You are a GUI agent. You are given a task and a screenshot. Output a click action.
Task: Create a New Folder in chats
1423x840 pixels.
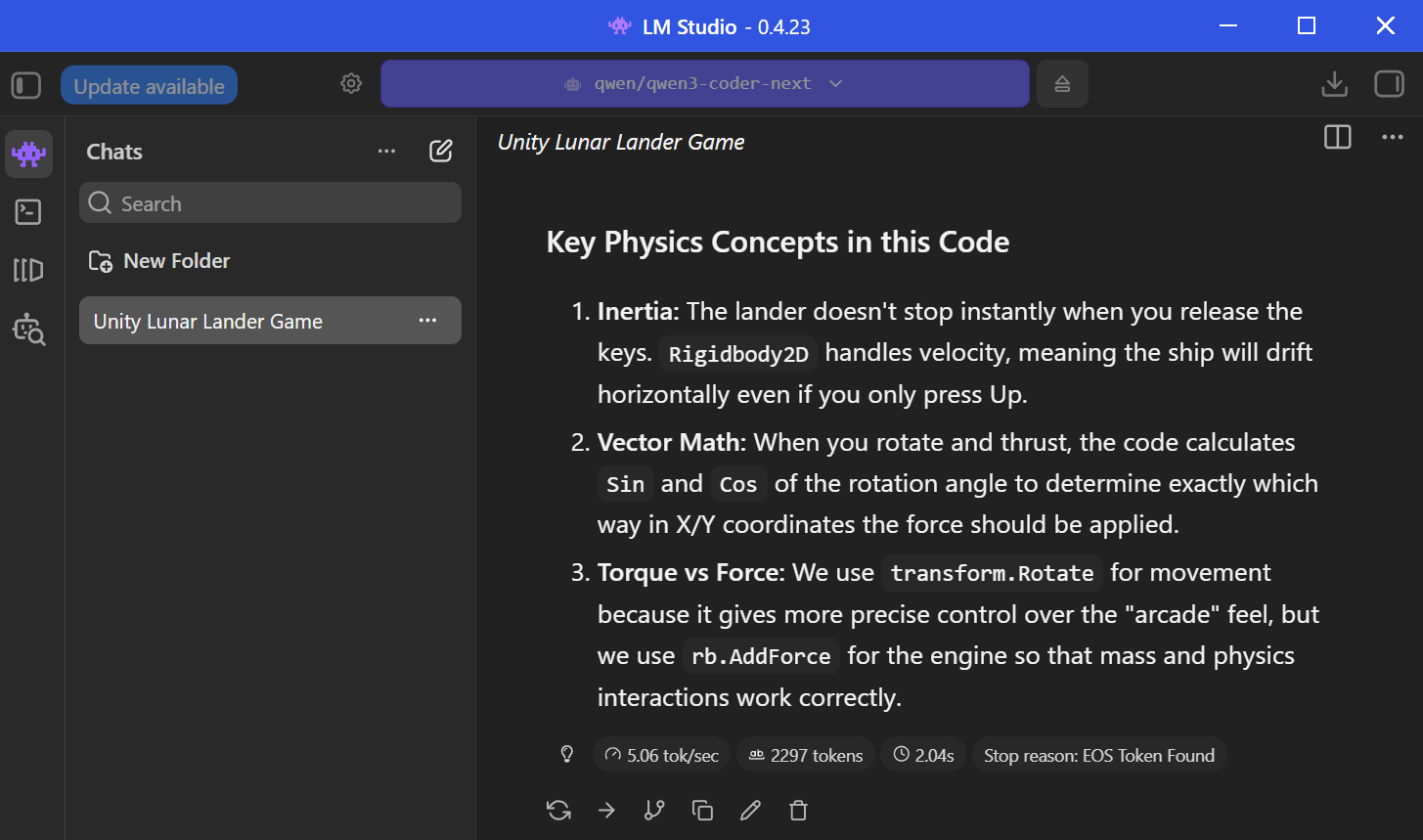(x=159, y=261)
